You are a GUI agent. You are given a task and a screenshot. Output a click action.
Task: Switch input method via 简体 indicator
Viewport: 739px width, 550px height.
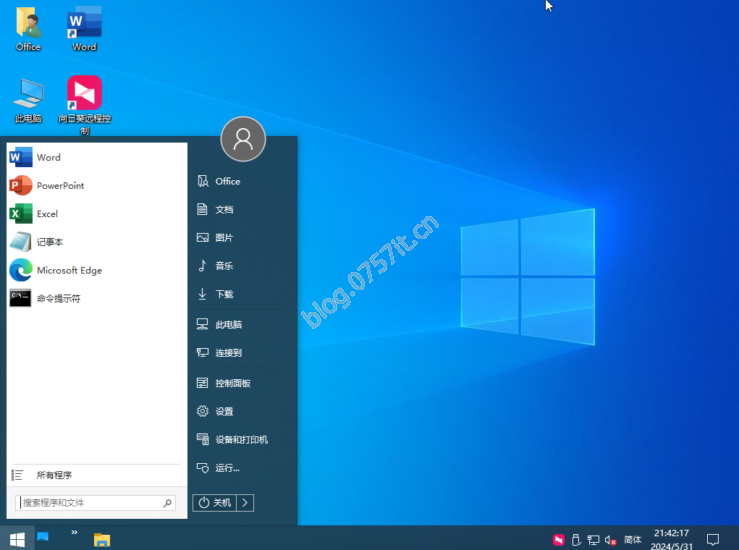coord(632,540)
